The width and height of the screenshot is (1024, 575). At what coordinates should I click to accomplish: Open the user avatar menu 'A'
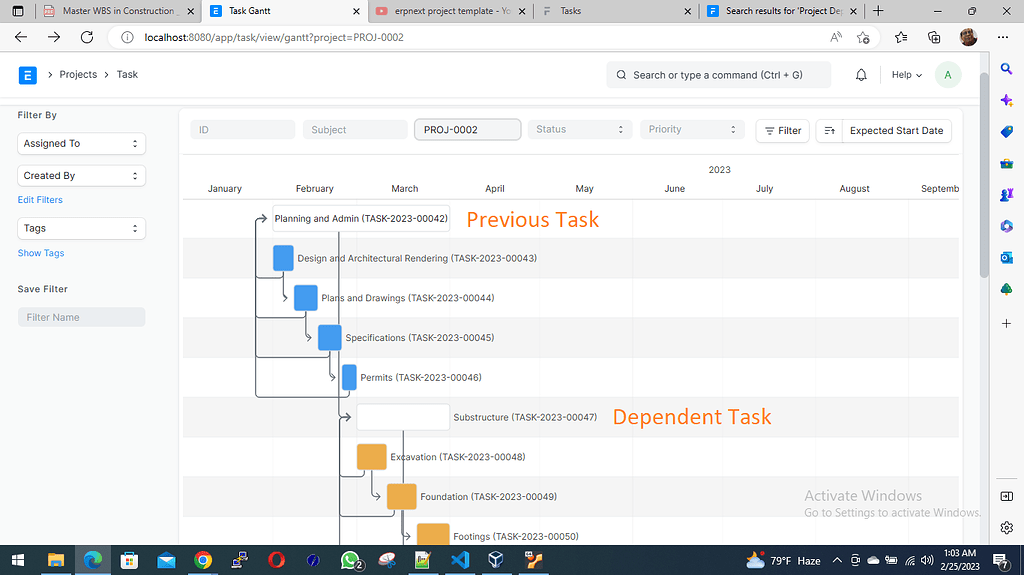tap(948, 75)
